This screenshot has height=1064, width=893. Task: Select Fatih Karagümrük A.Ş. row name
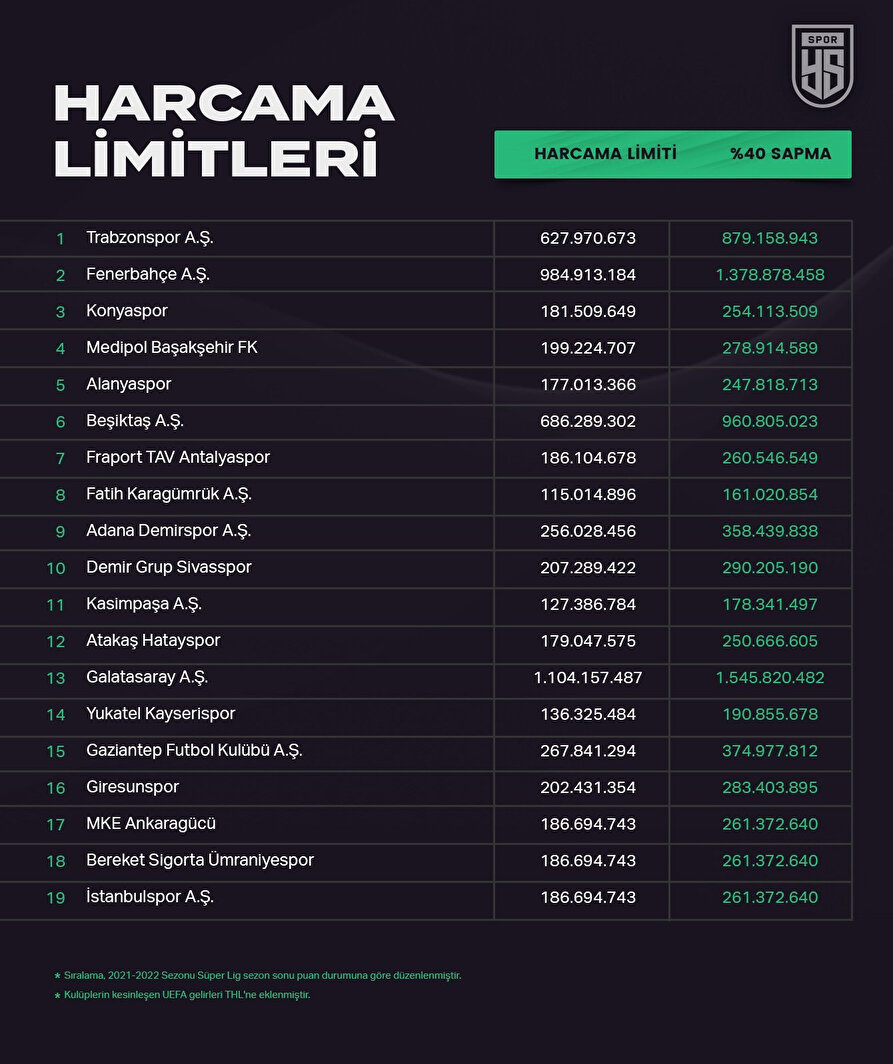pyautogui.click(x=166, y=494)
